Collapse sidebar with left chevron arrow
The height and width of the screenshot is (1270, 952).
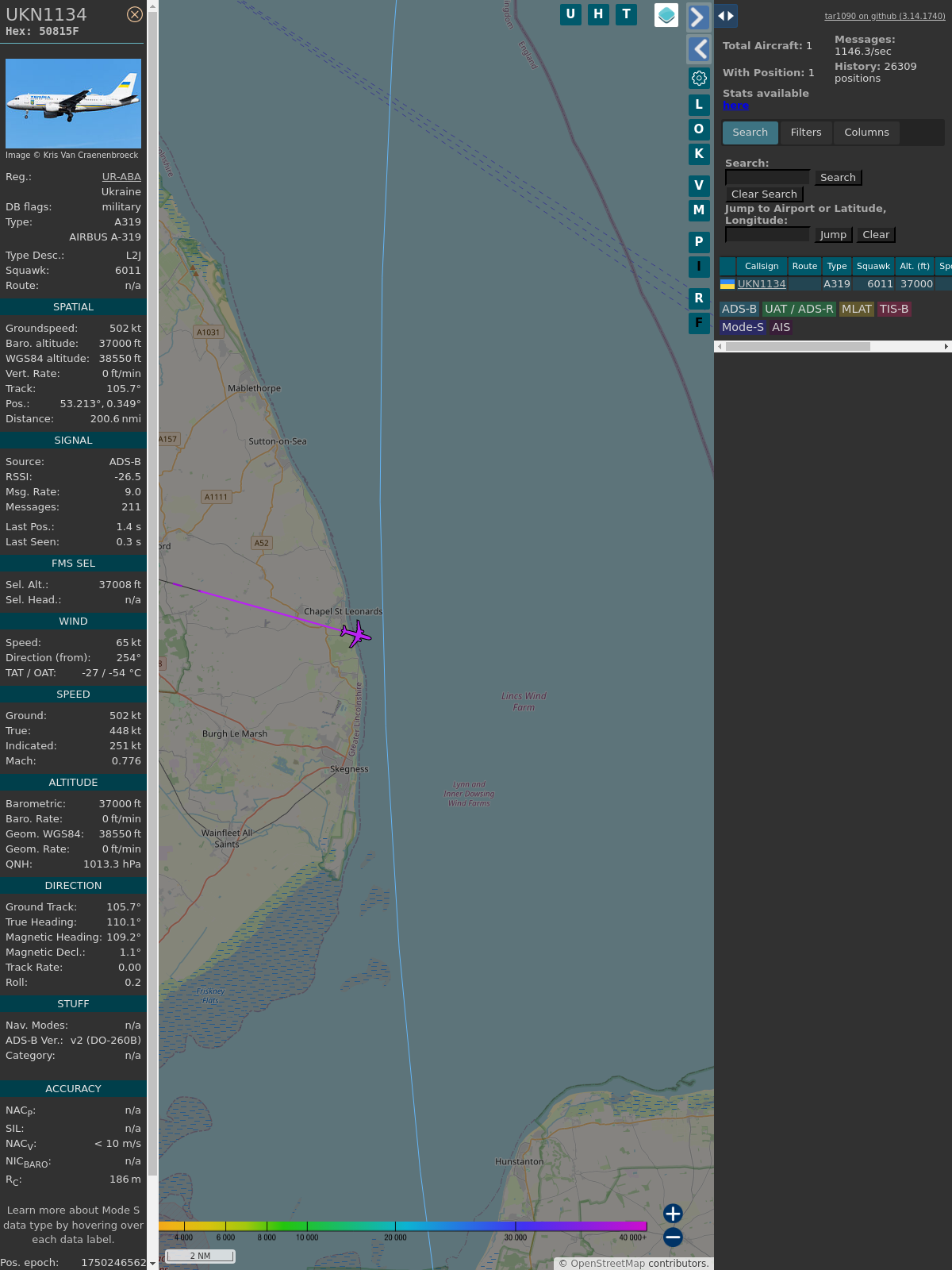699,49
